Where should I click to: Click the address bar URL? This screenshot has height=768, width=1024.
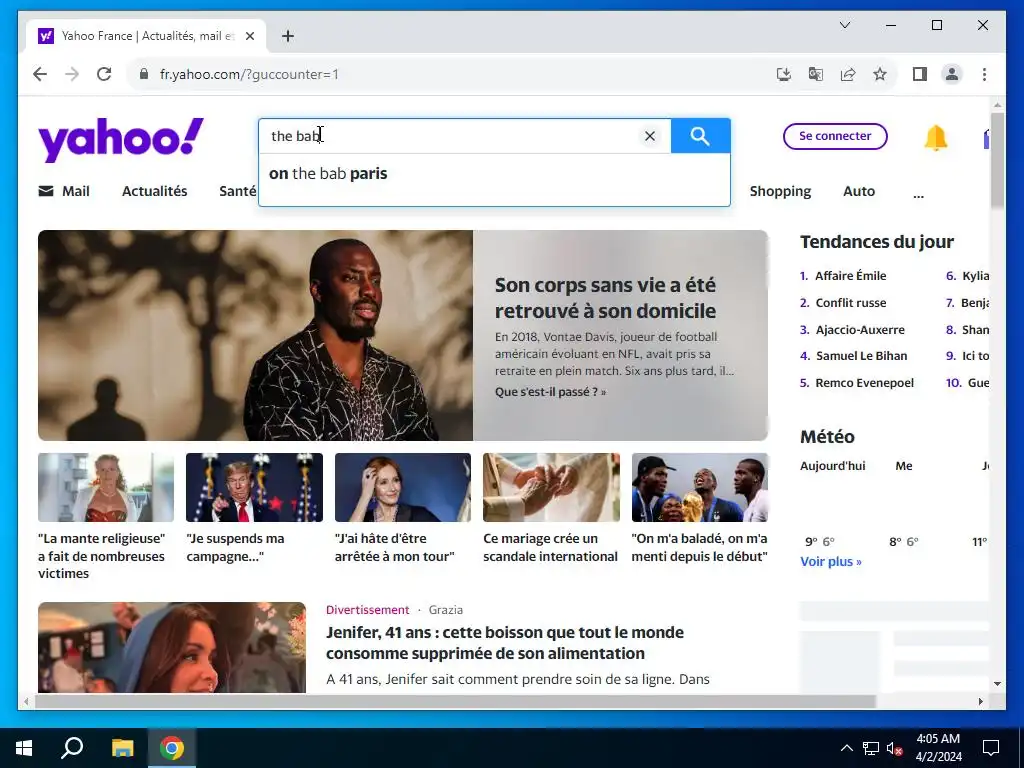249,74
